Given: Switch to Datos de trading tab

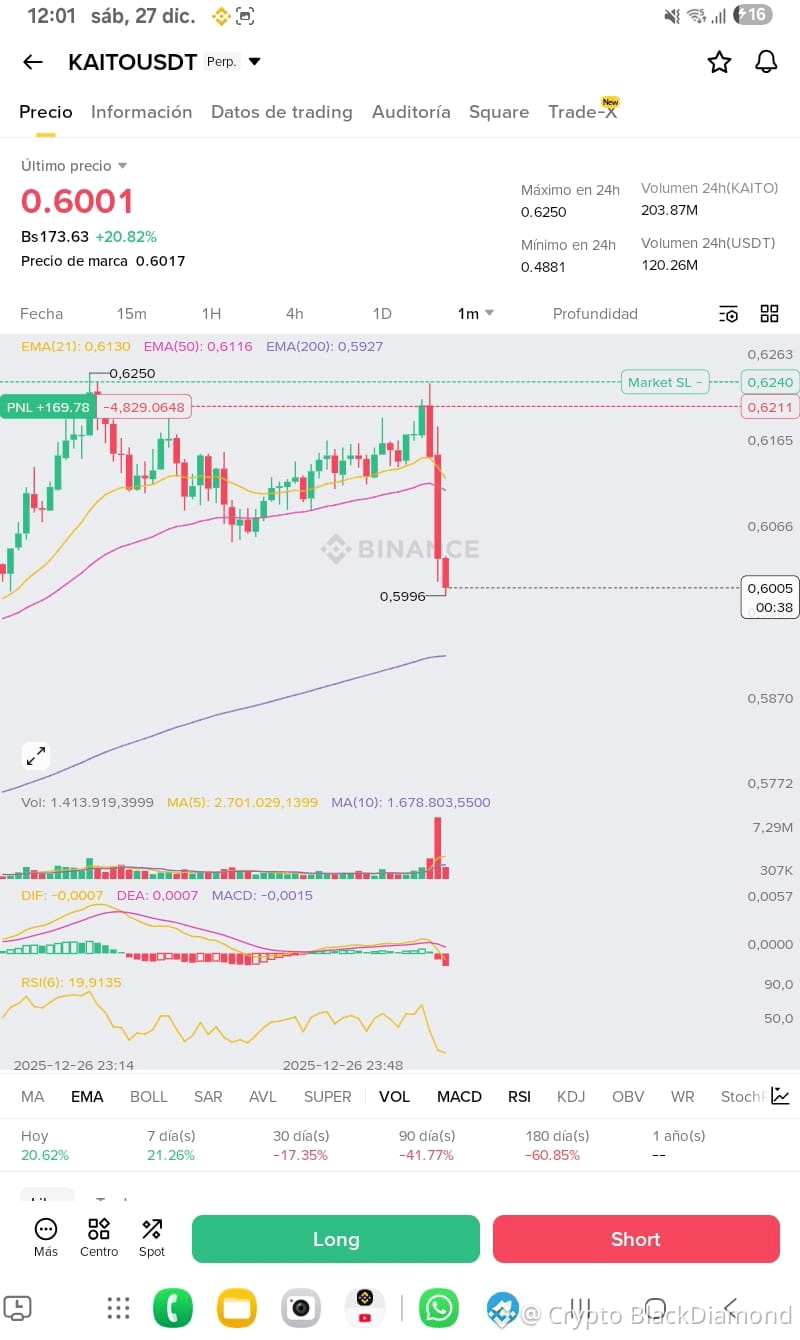Looking at the screenshot, I should (x=282, y=112).
